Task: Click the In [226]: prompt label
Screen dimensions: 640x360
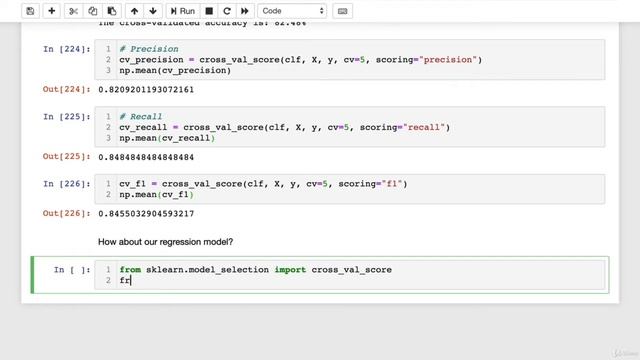Action: (x=67, y=184)
